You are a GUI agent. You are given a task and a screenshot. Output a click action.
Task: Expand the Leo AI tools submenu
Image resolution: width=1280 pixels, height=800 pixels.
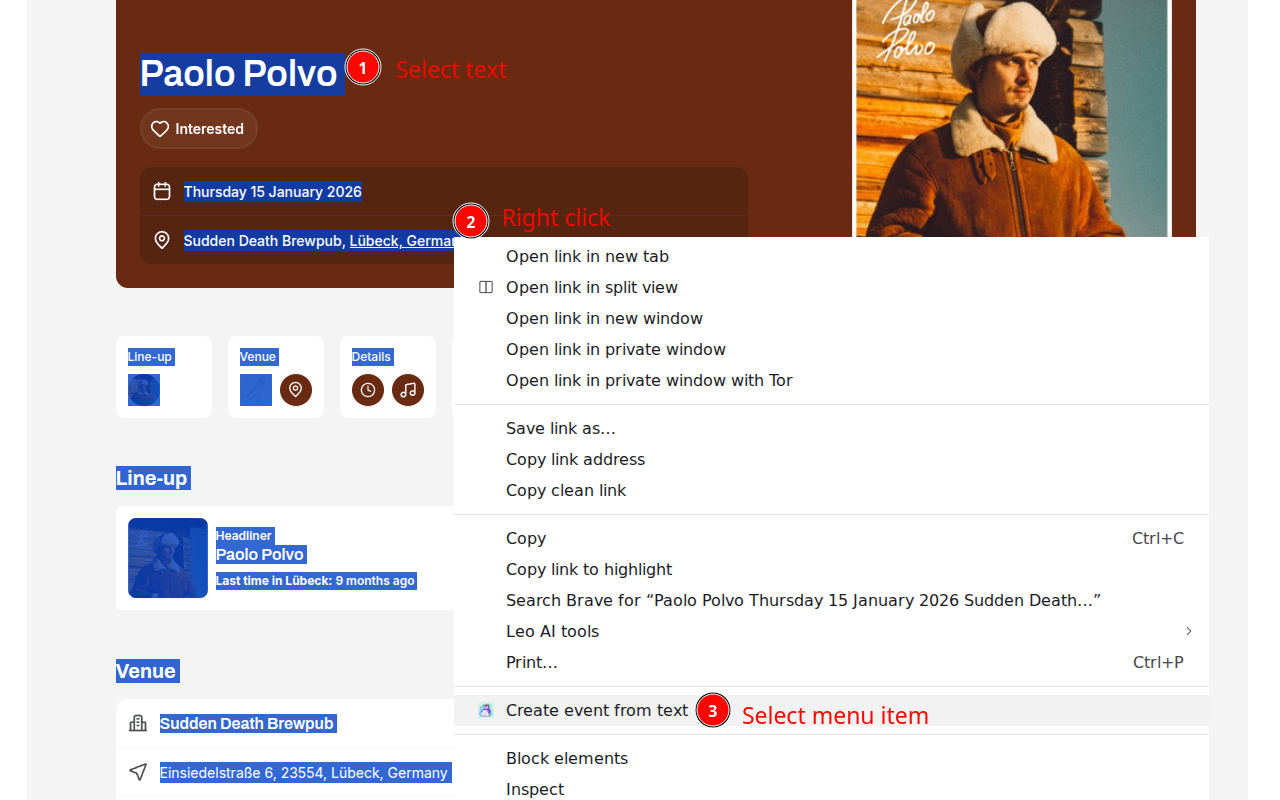pos(552,631)
